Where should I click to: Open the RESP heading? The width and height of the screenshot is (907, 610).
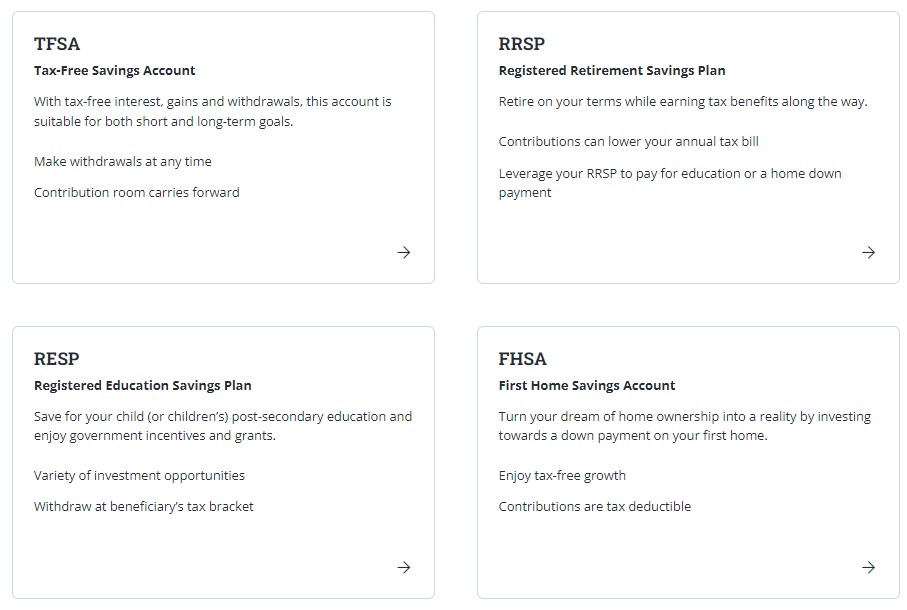(57, 359)
